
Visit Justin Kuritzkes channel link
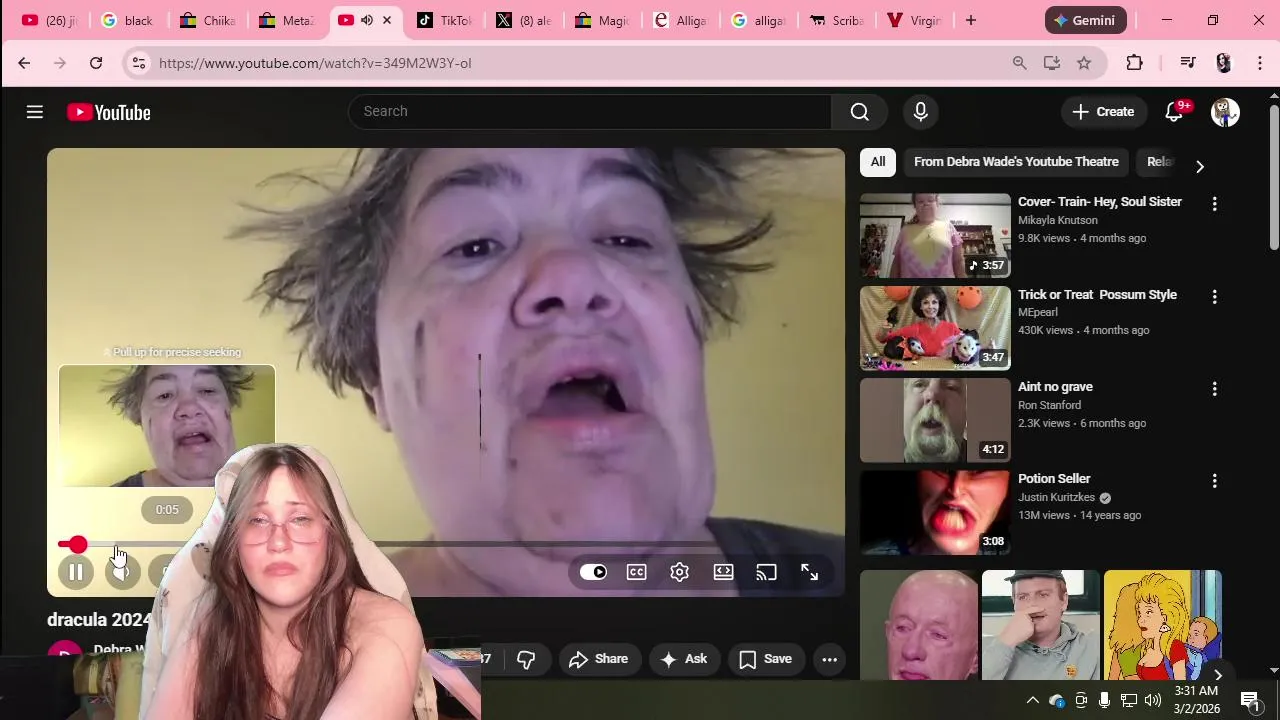click(1057, 497)
